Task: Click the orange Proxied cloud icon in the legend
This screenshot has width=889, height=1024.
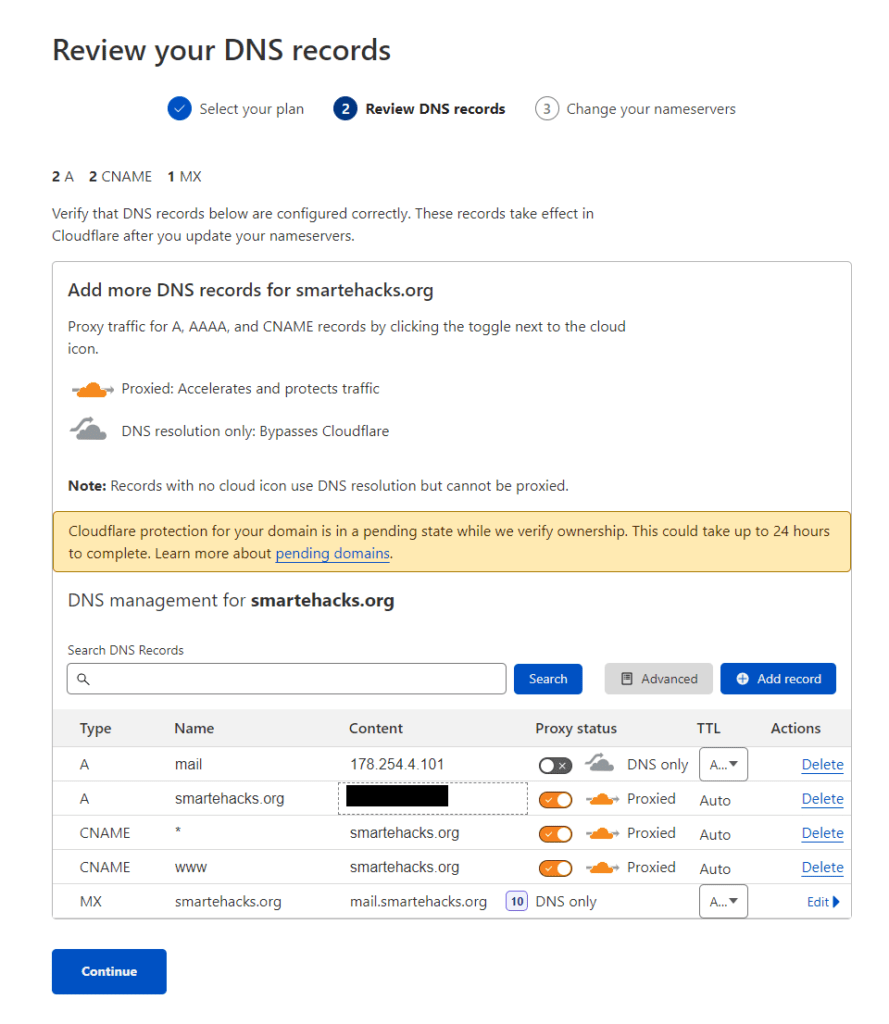Action: point(92,389)
